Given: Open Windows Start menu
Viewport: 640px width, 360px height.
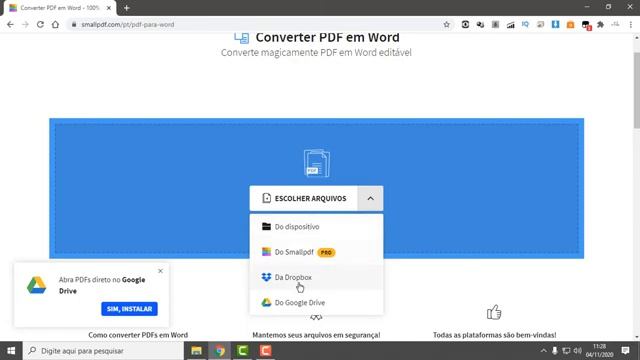Looking at the screenshot, I should click(11, 351).
